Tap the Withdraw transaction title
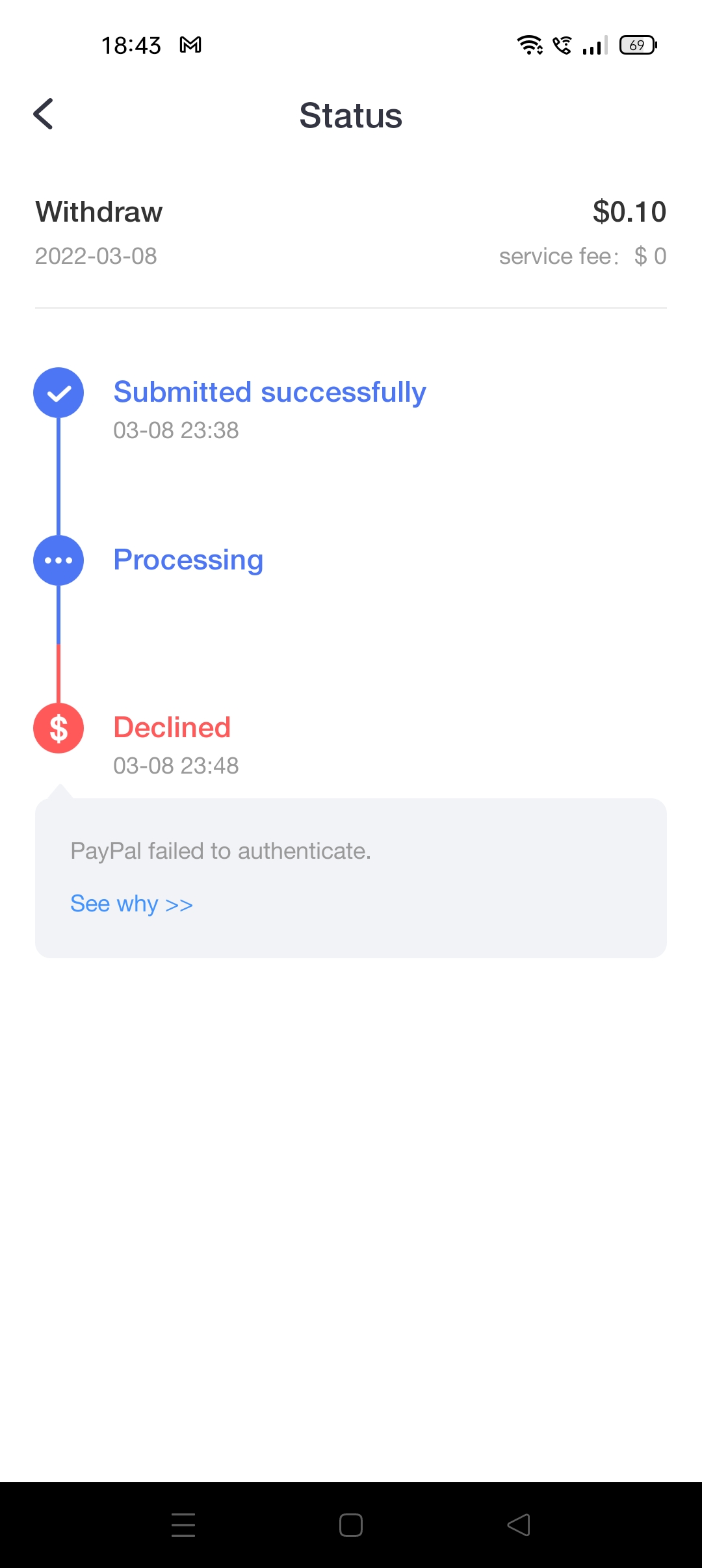This screenshot has height=1568, width=702. 99,212
